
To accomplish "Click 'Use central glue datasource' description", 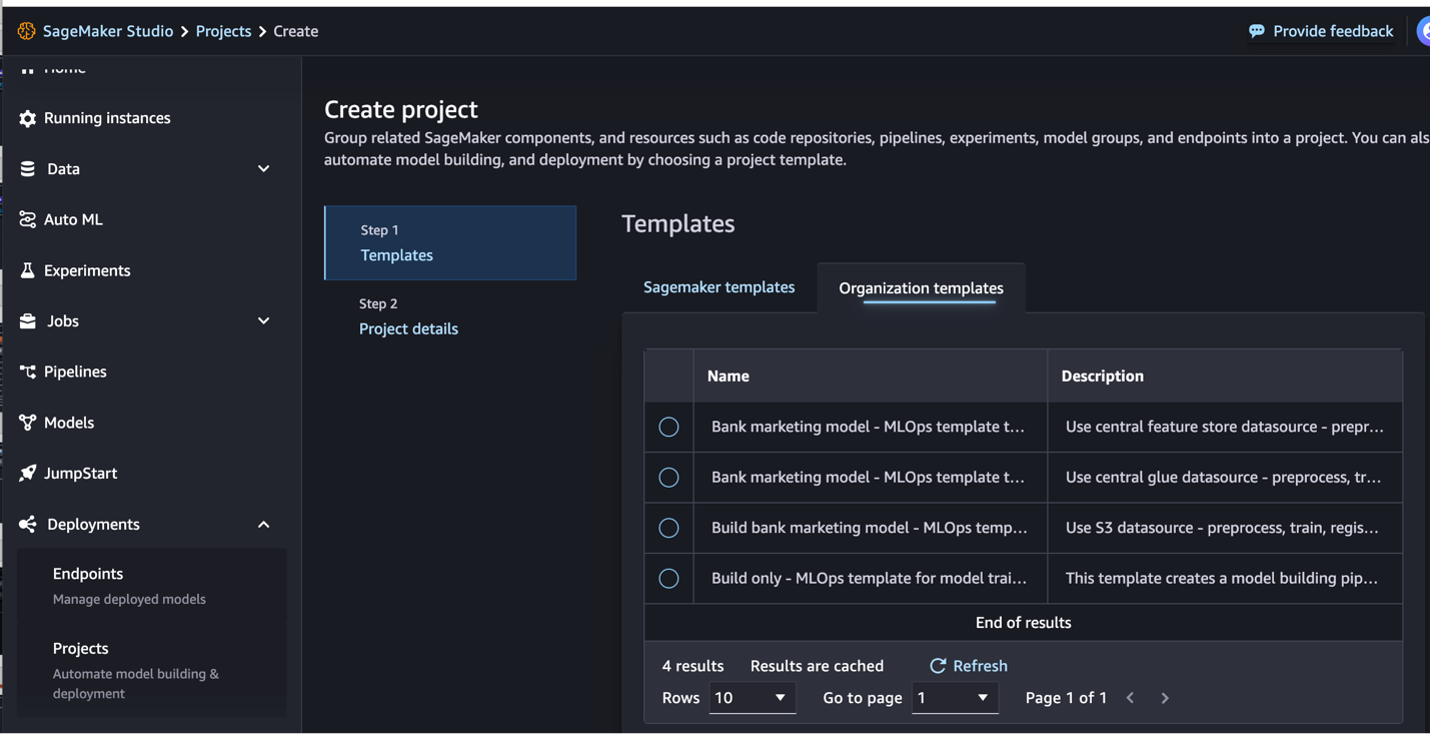I will pyautogui.click(x=1223, y=478).
